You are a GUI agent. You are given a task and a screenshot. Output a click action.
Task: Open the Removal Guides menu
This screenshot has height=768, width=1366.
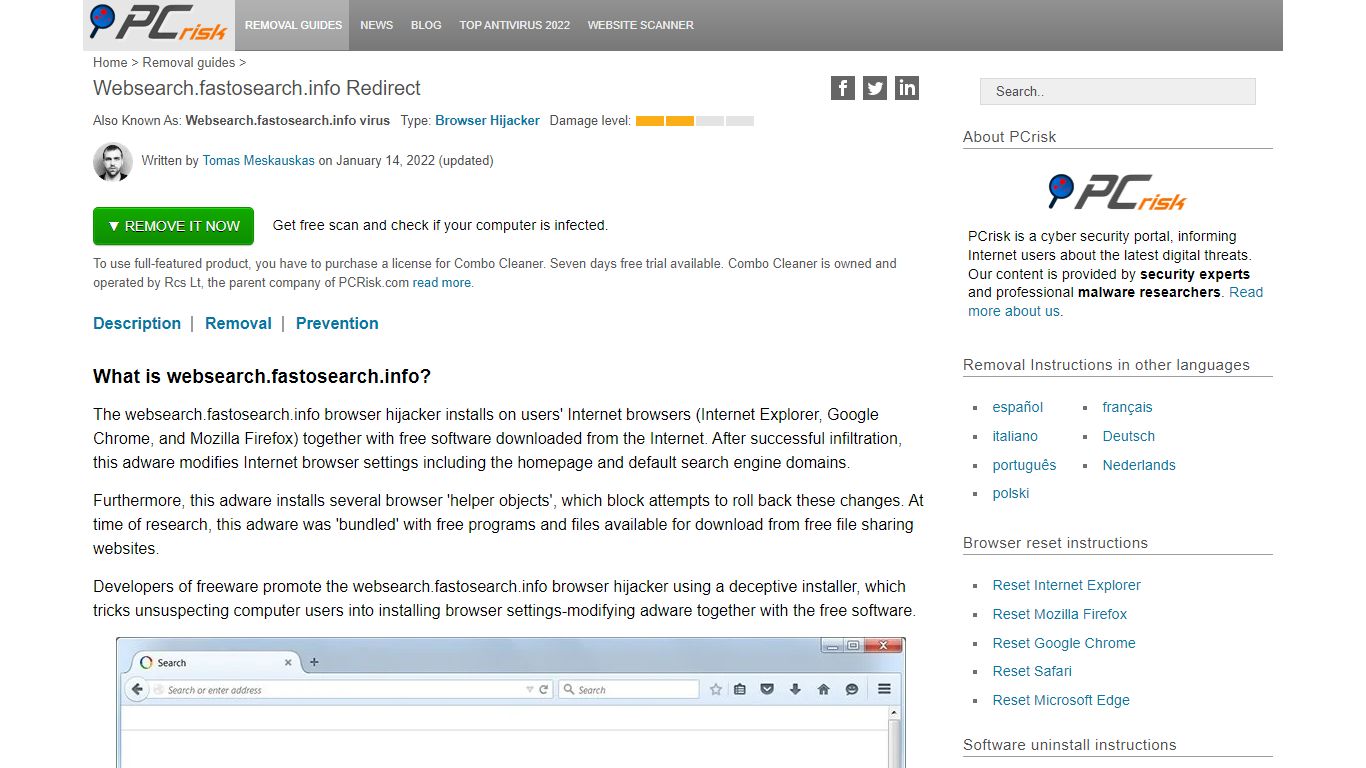click(x=293, y=25)
